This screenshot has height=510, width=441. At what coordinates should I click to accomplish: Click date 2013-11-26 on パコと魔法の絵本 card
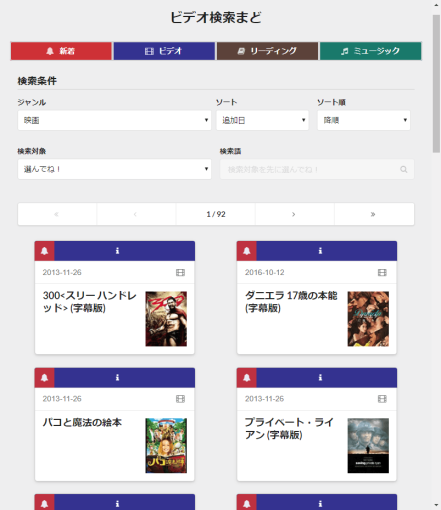62,399
